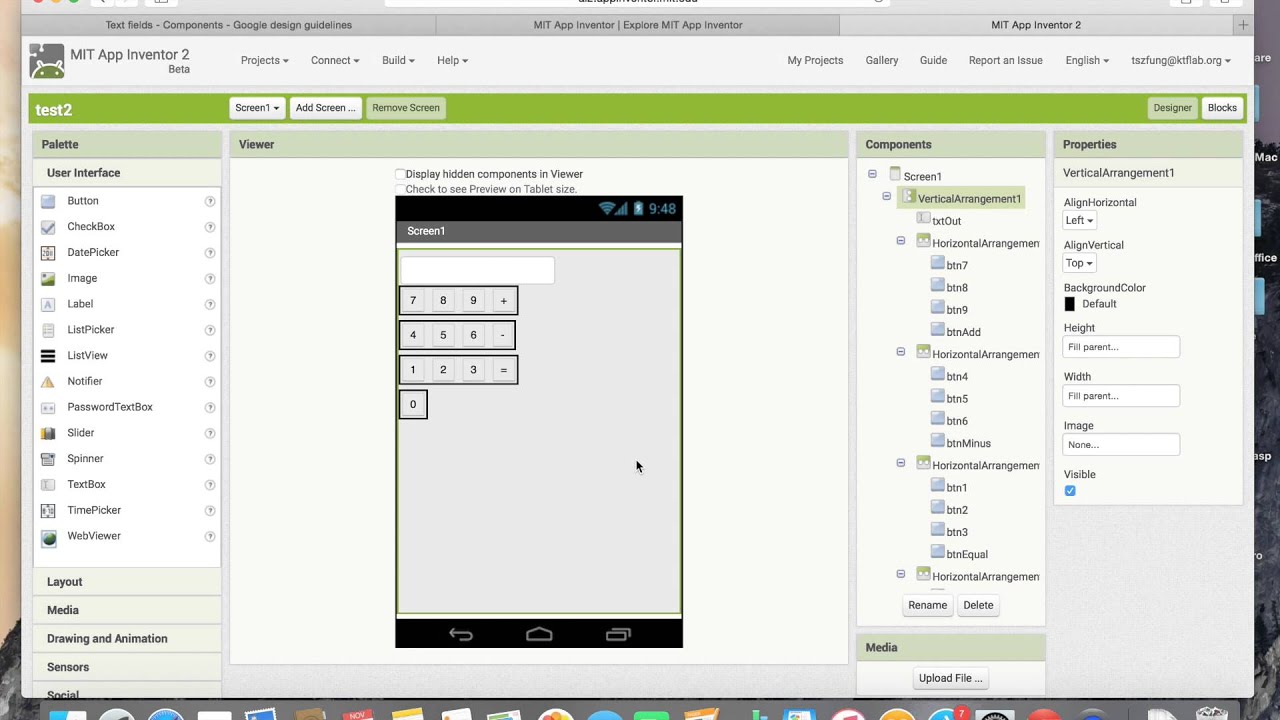1280x720 pixels.
Task: Open the Screen1 screen selector dropdown
Action: pyautogui.click(x=257, y=108)
